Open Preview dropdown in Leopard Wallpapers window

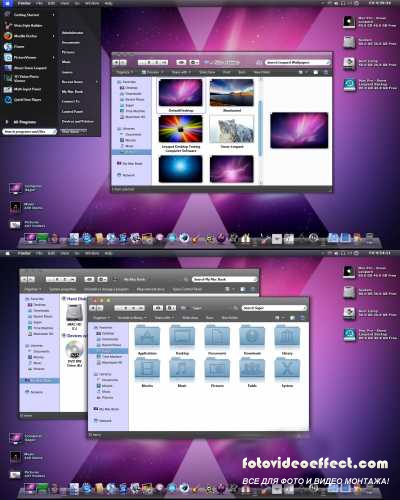(x=153, y=72)
